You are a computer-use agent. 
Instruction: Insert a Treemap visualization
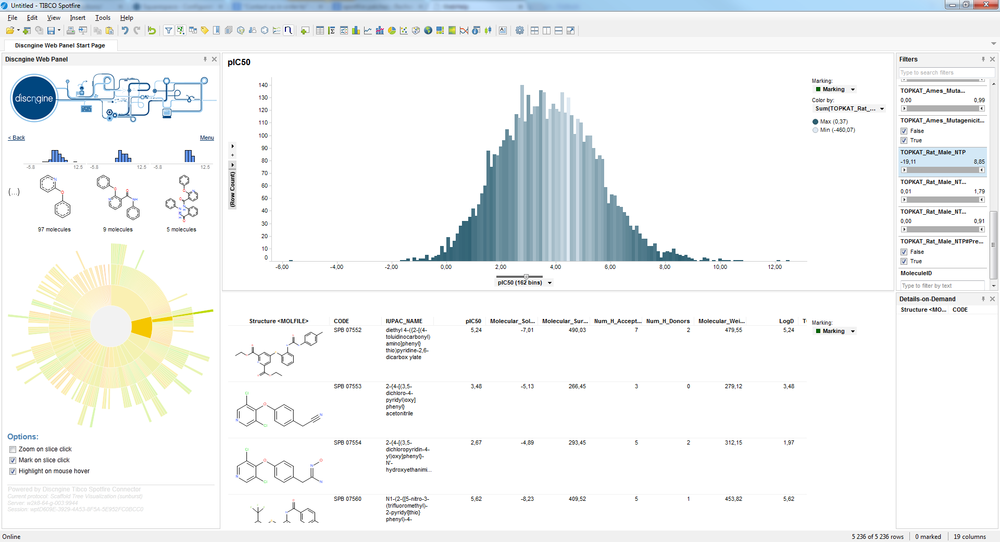click(440, 31)
